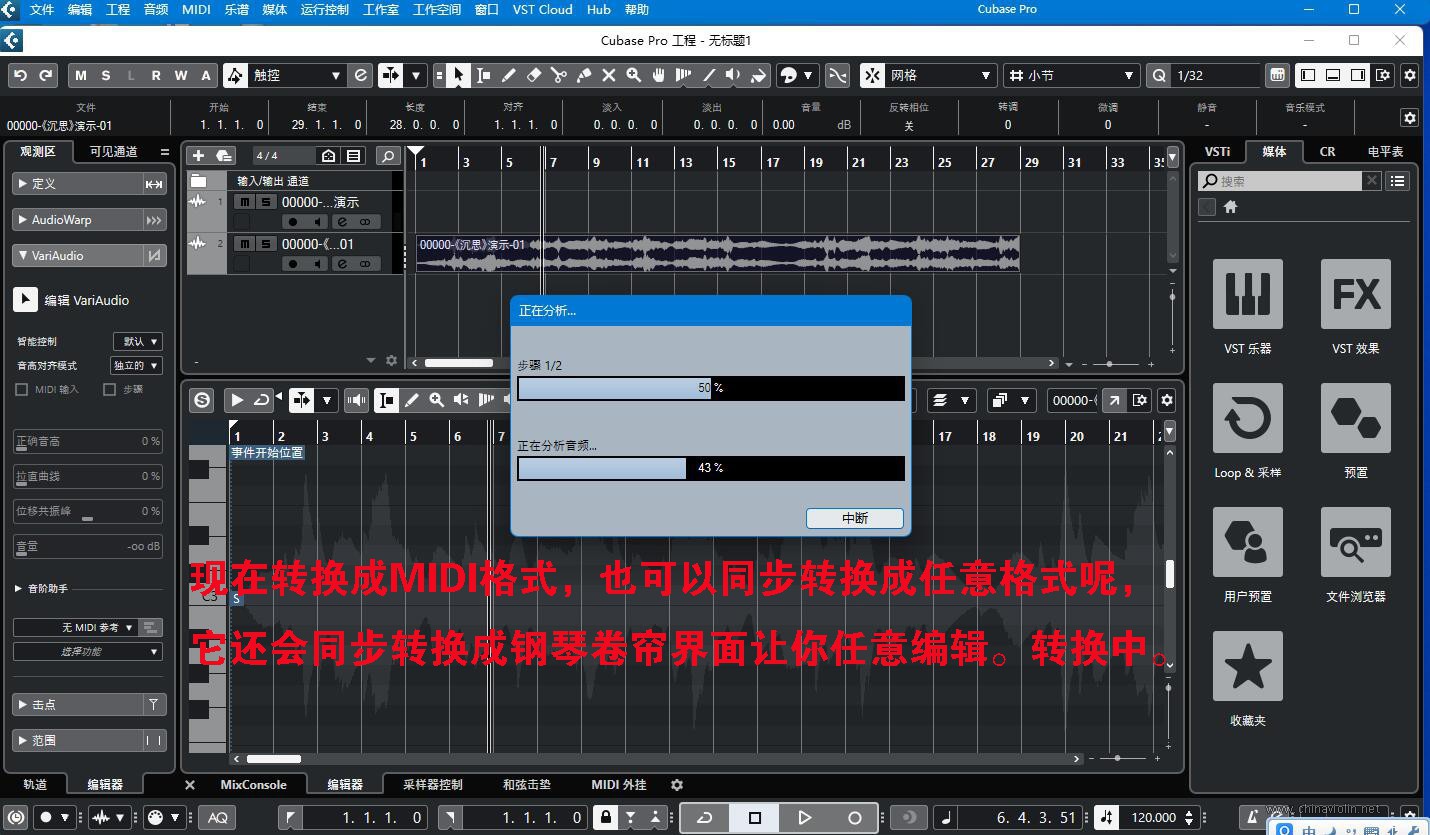Screen dimensions: 1430x835
Task: Open the 默认 smart controls dropdown
Action: tap(137, 341)
